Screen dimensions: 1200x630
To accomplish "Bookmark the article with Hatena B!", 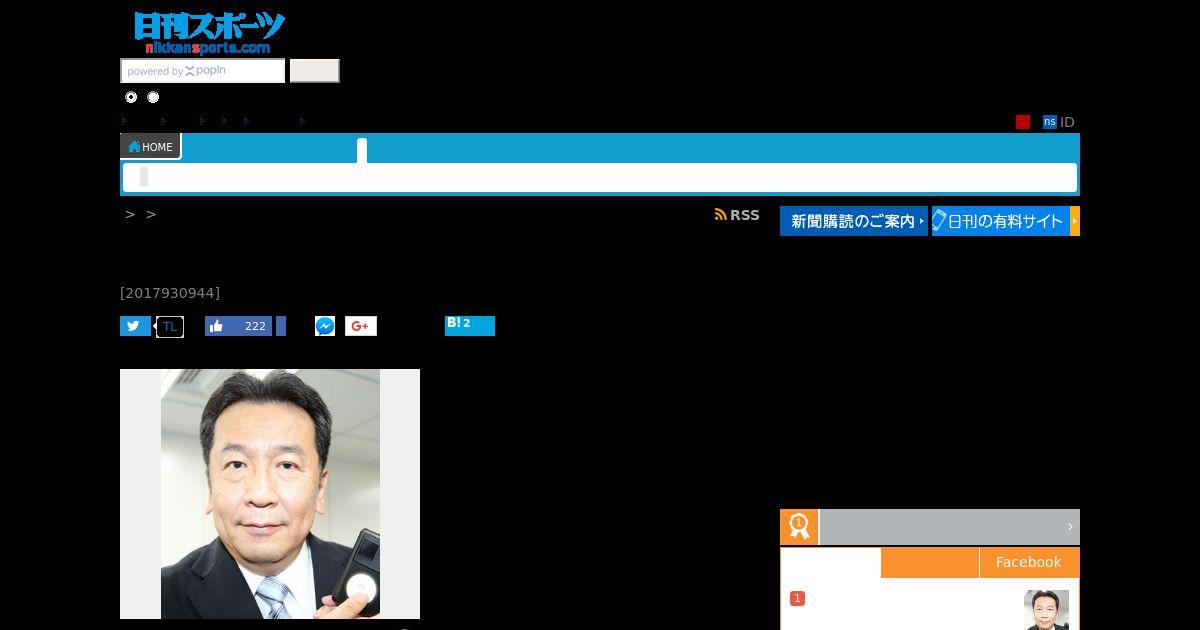I will [x=470, y=326].
